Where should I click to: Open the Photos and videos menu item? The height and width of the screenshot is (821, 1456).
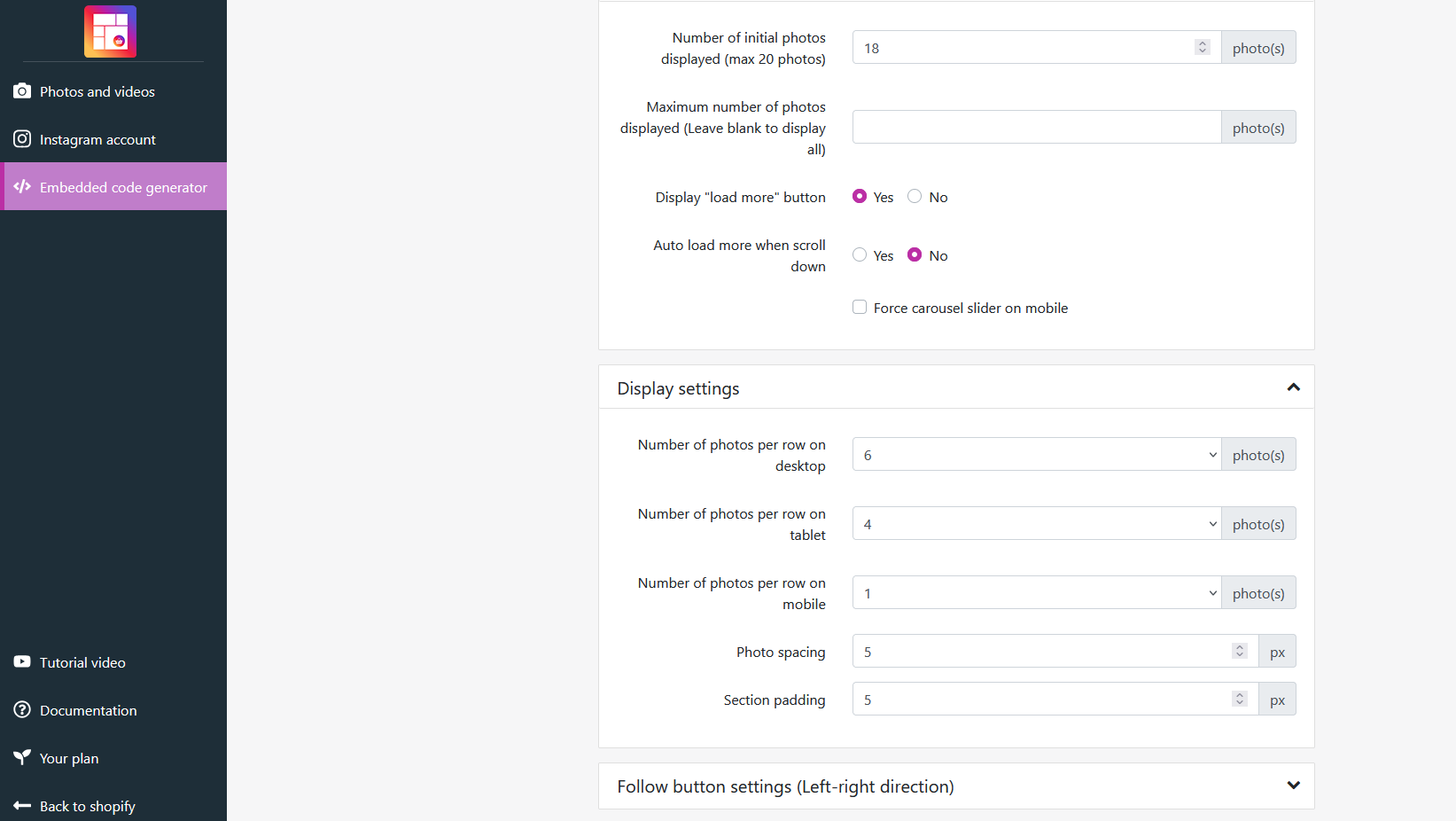[97, 91]
